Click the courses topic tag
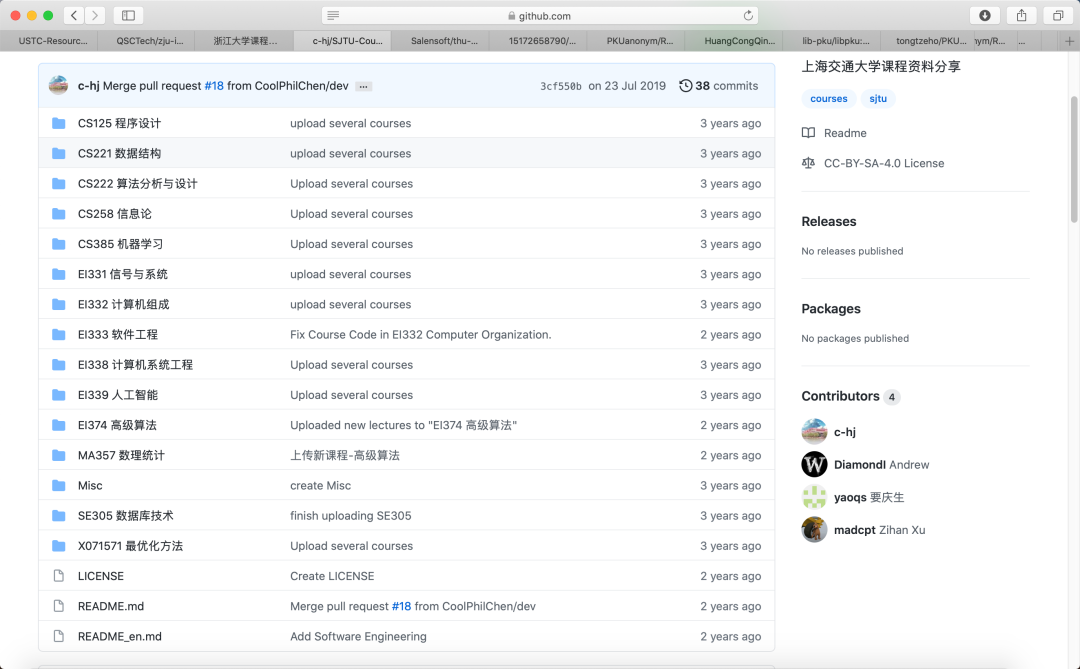The image size is (1080, 669). (x=828, y=98)
